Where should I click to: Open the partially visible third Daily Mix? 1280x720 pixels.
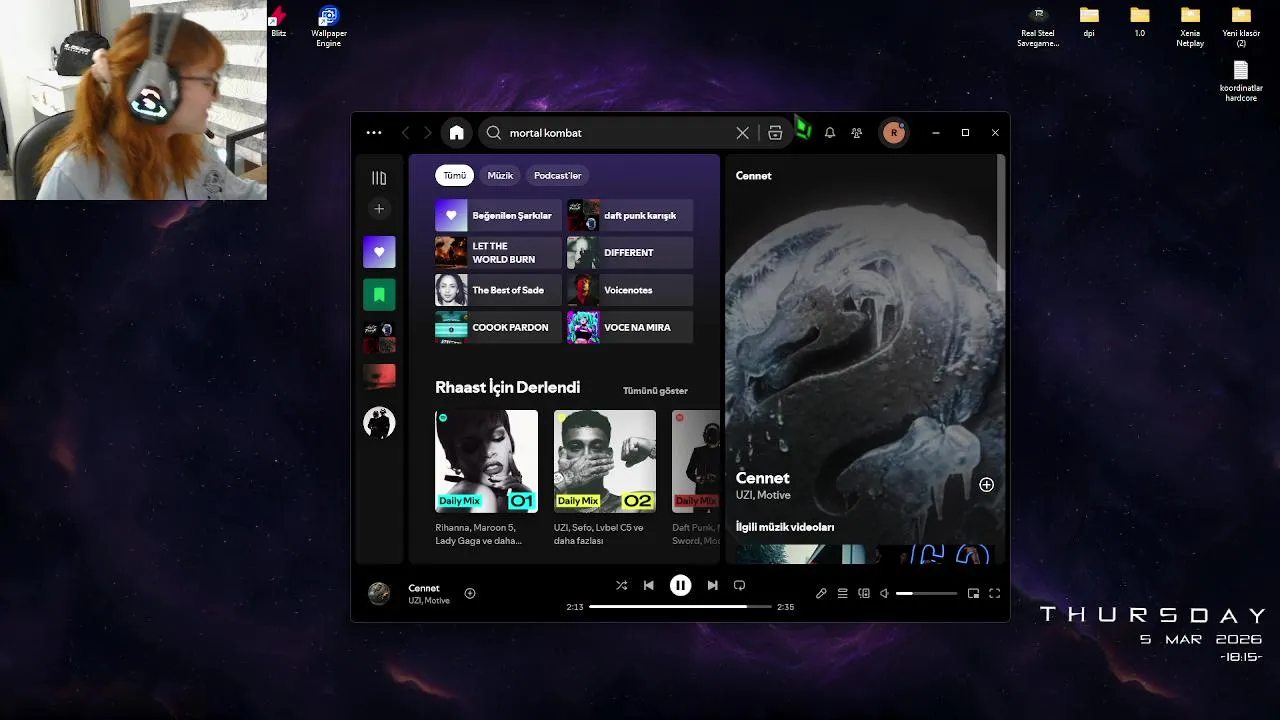(x=696, y=461)
